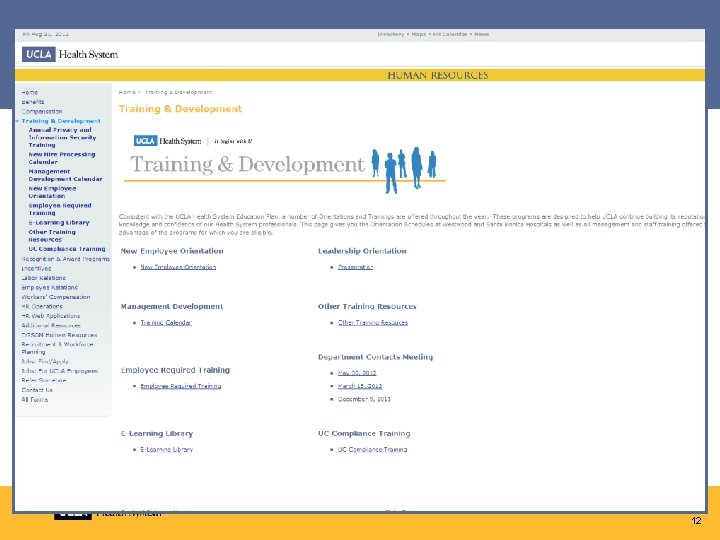This screenshot has width=720, height=540.
Task: Click the Management Development section heading
Action: [x=172, y=306]
